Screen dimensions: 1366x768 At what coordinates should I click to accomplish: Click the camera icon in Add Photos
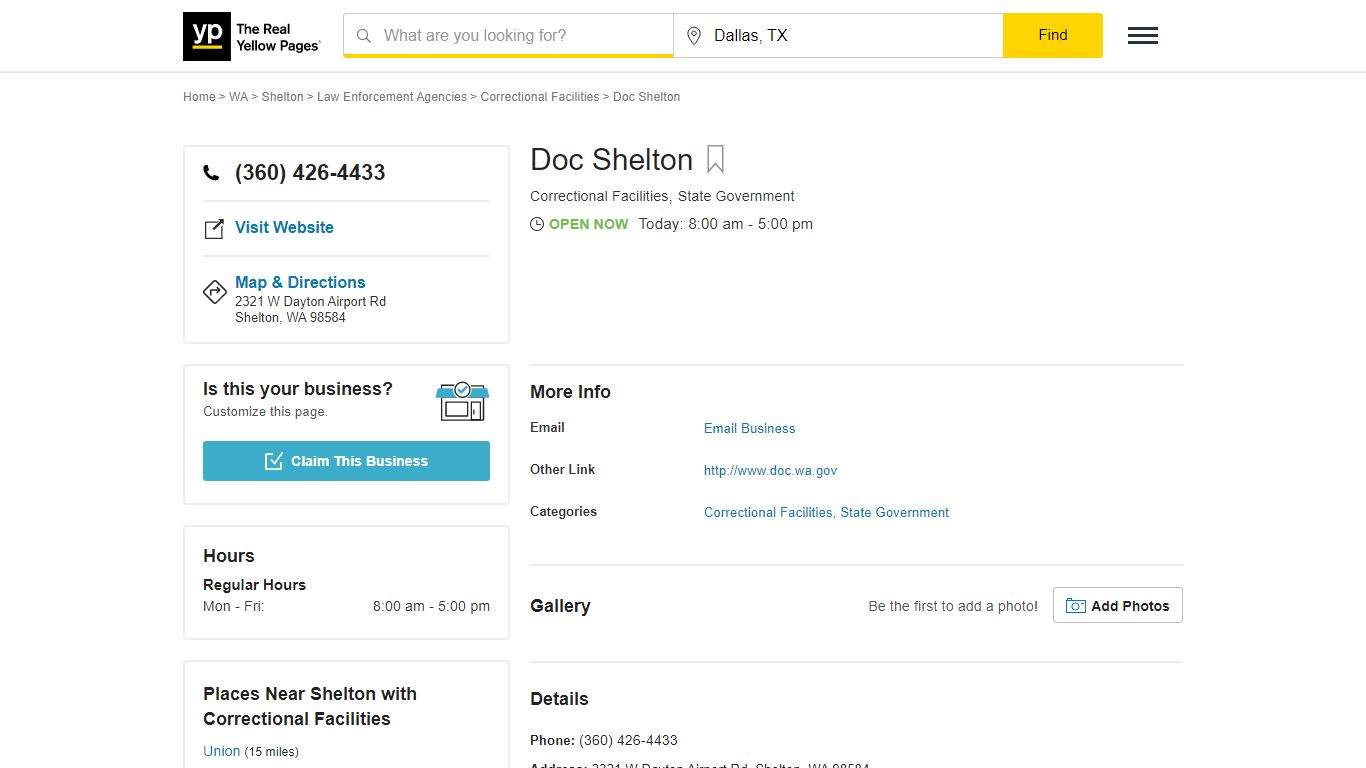[1076, 606]
